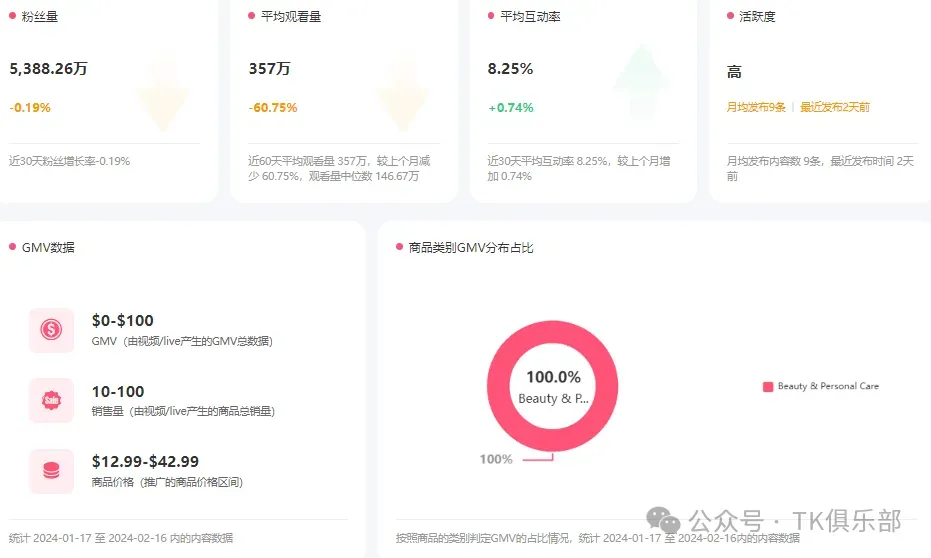Click the green up arrow in the 平均互动率 card

click(641, 82)
